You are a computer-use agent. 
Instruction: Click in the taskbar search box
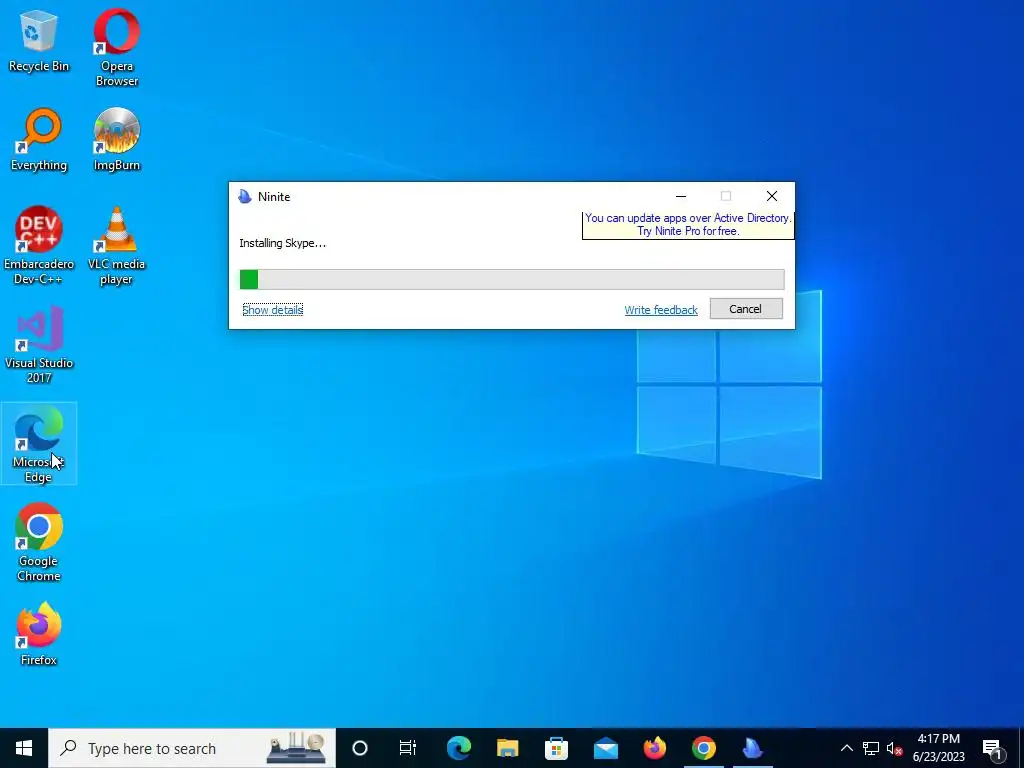pos(192,748)
